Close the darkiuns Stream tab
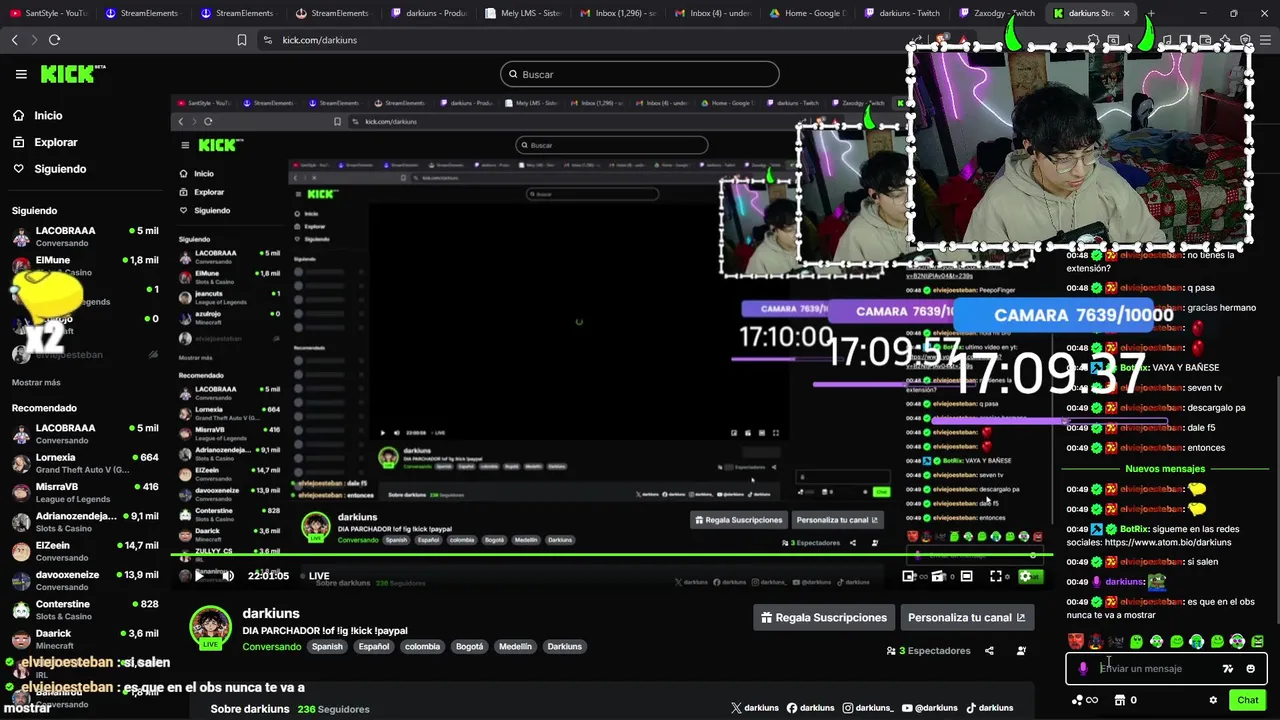Viewport: 1280px width, 720px height. pos(1126,13)
